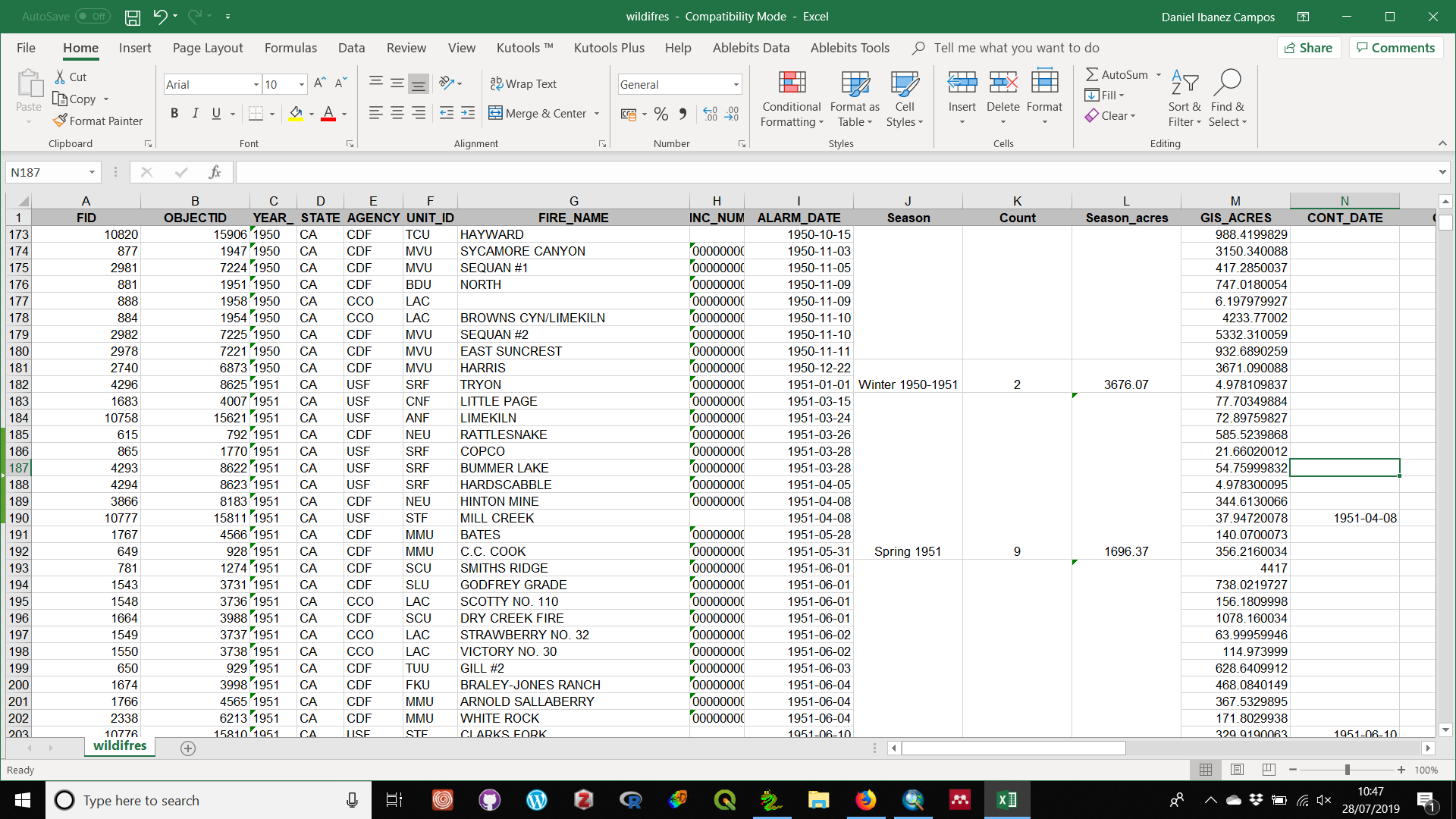Image resolution: width=1456 pixels, height=819 pixels.
Task: Click the Increase Font Size icon
Action: point(320,83)
